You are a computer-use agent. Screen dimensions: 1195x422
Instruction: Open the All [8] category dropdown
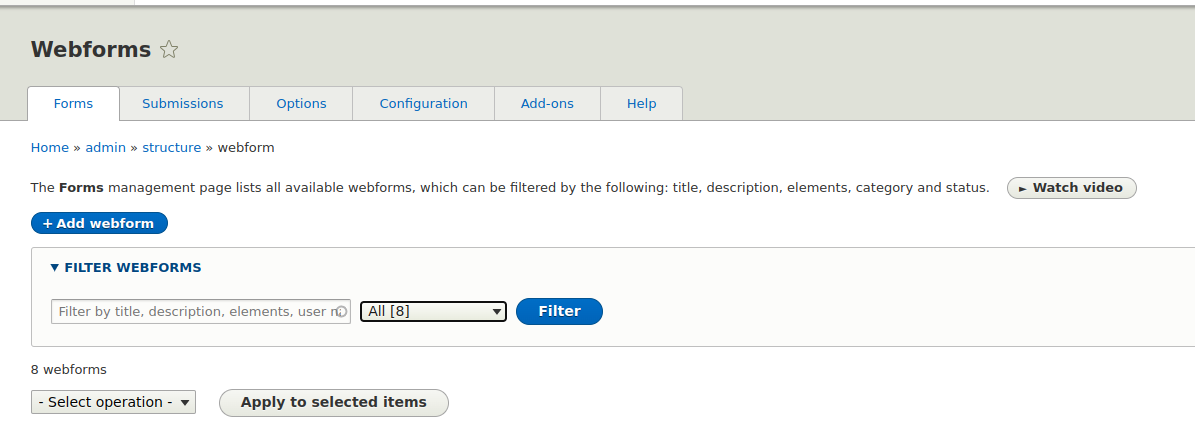point(433,312)
